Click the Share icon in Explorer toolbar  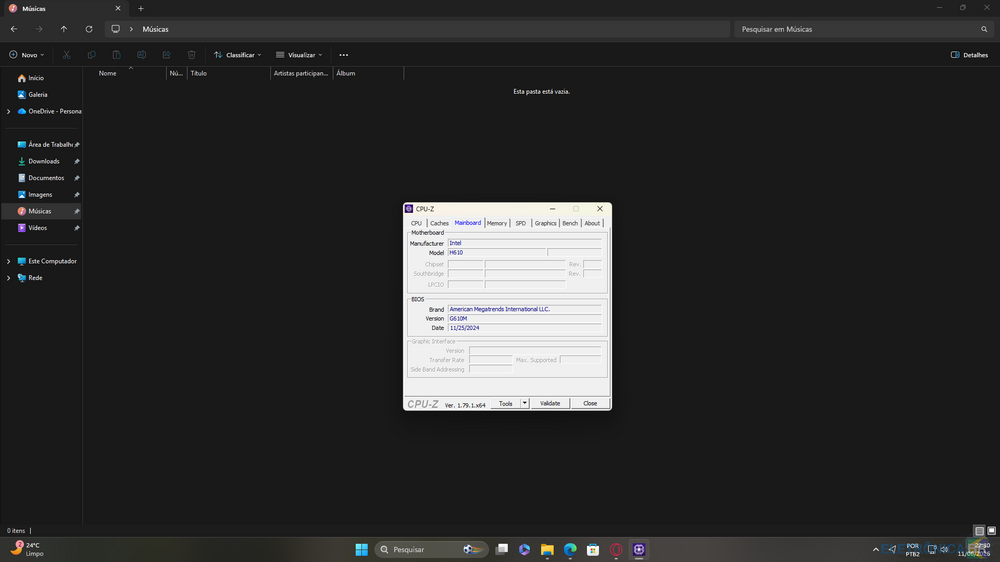click(166, 55)
